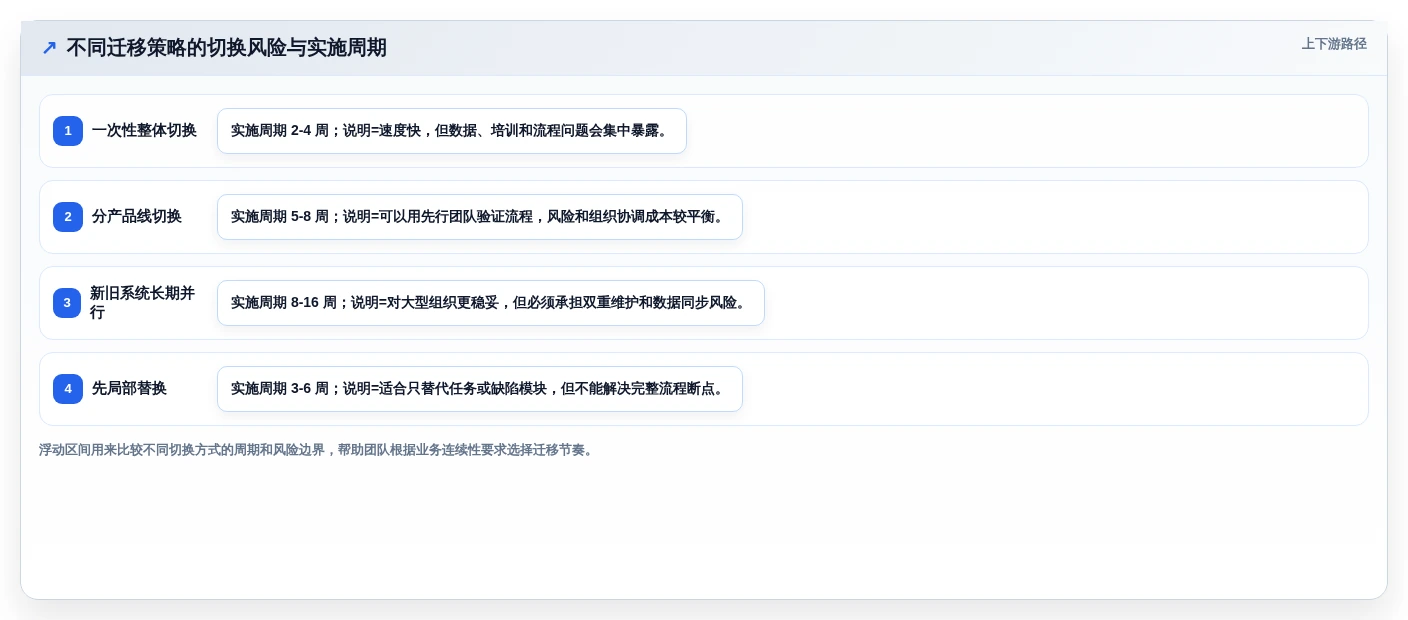This screenshot has height=620, width=1408.
Task: Click the footnote starting with 浮动区间用来比较
Action: [x=318, y=450]
